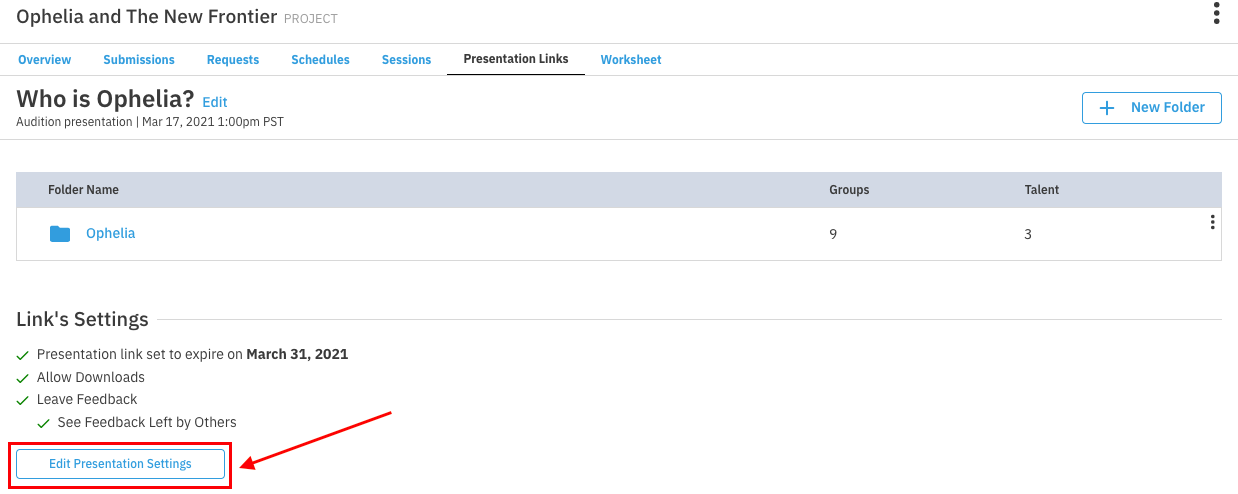Open the Submissions tab

point(139,60)
